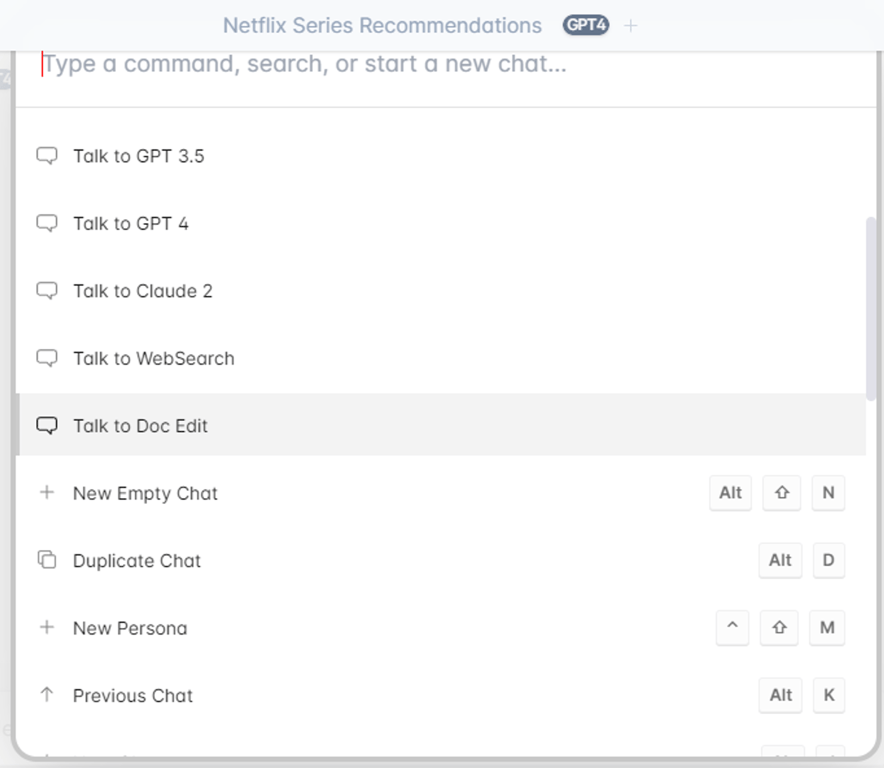Screen dimensions: 884x768
Task: Click the chat icon beside Doc Edit
Action: point(47,425)
